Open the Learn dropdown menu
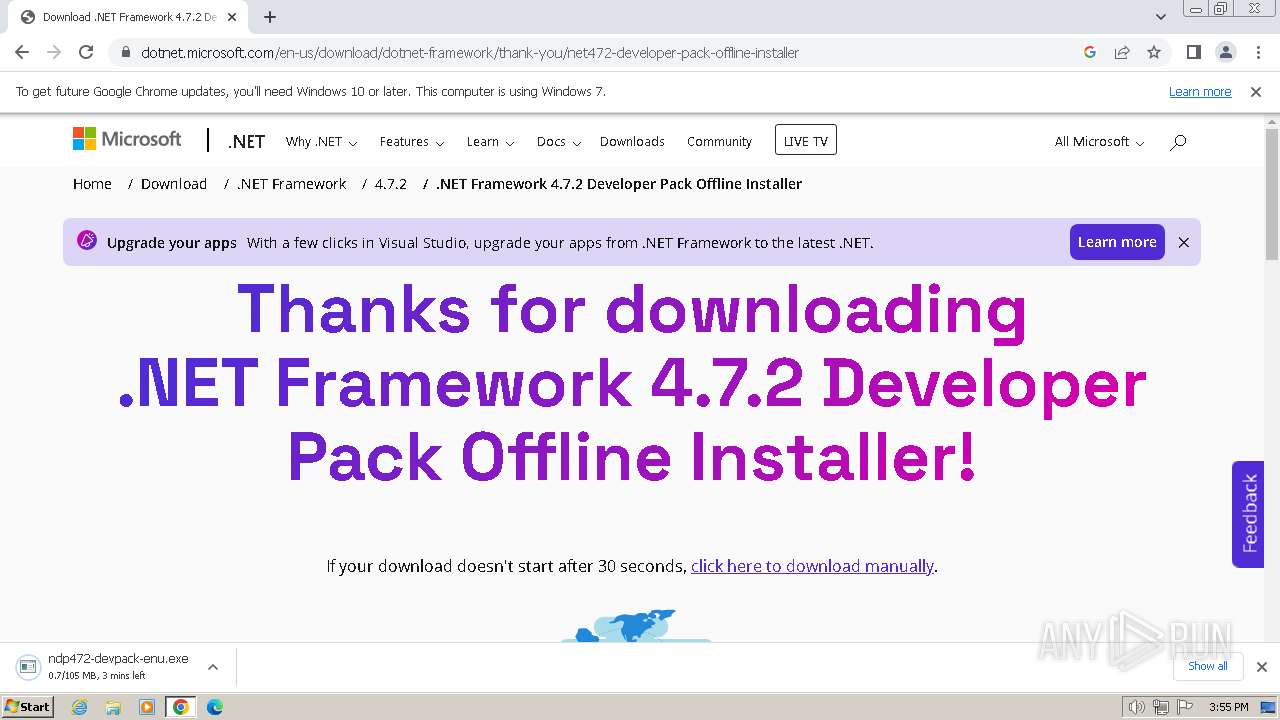The height and width of the screenshot is (720, 1280). coord(490,142)
